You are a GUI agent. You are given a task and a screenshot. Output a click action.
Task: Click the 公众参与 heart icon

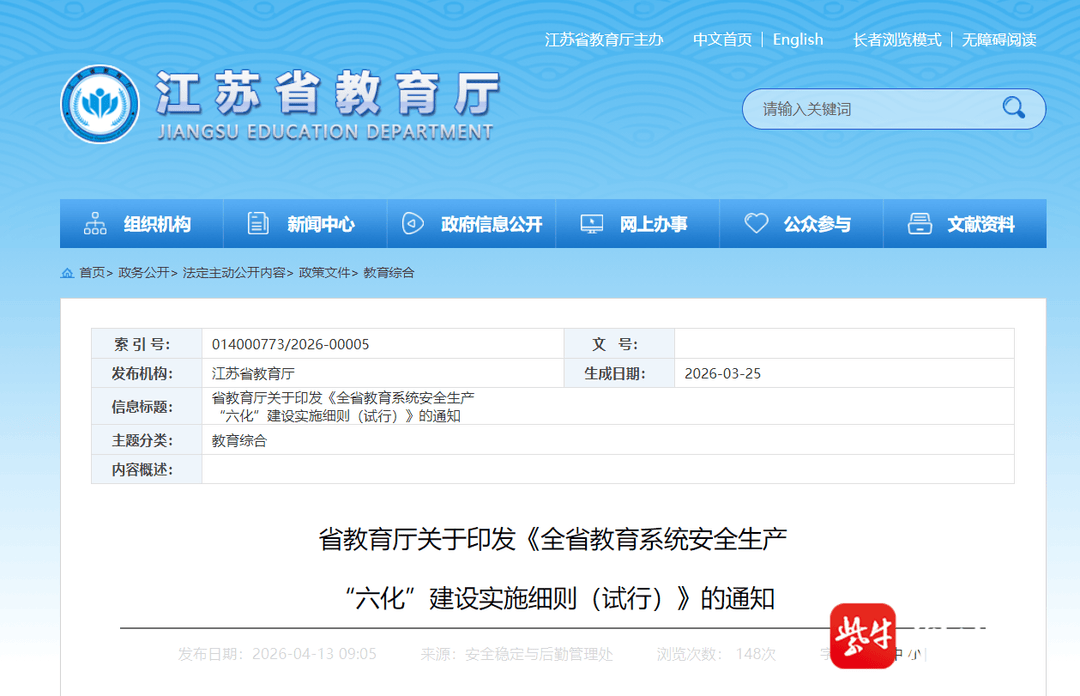point(756,224)
